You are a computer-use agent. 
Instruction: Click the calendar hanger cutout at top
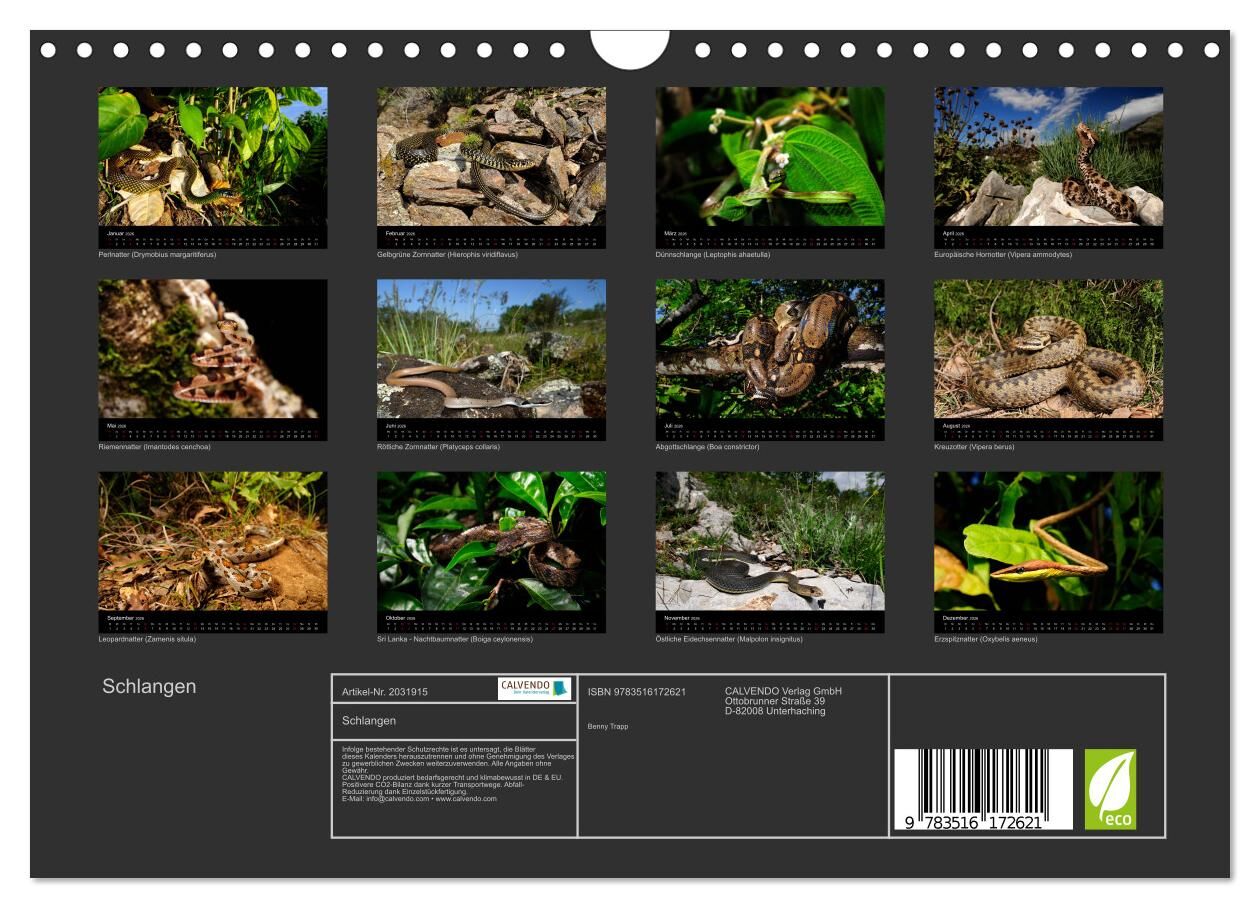point(630,47)
